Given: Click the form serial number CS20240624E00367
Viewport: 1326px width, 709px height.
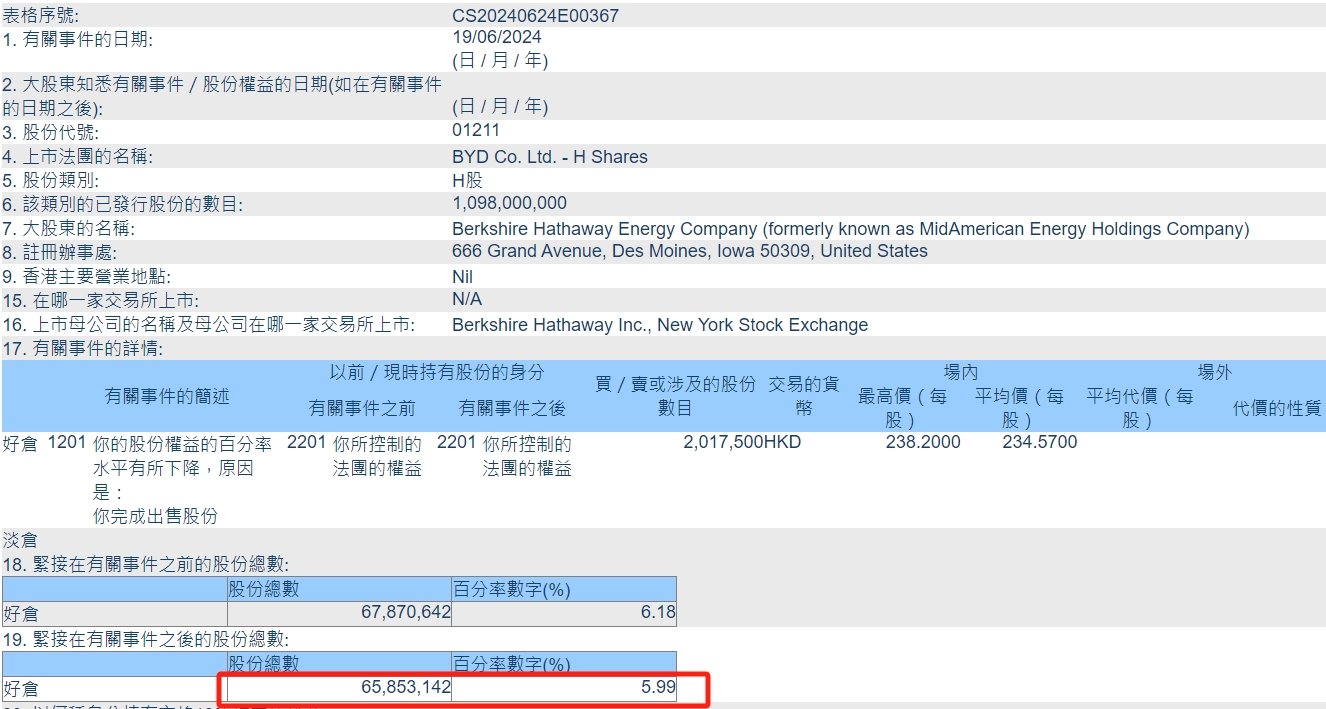Looking at the screenshot, I should pyautogui.click(x=535, y=16).
